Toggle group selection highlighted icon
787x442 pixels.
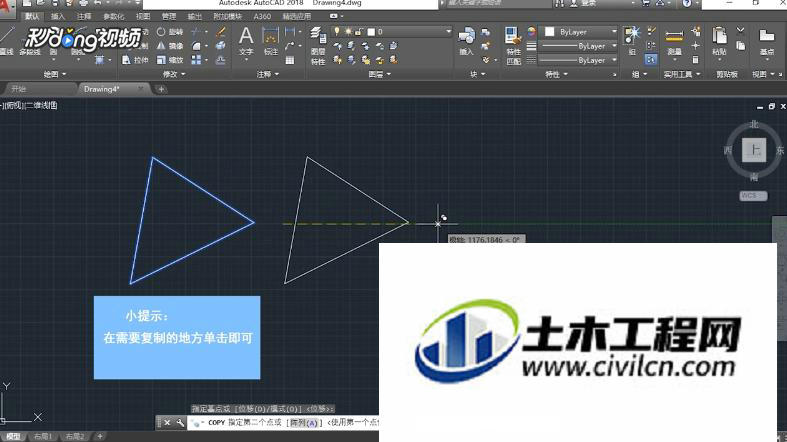coord(650,60)
